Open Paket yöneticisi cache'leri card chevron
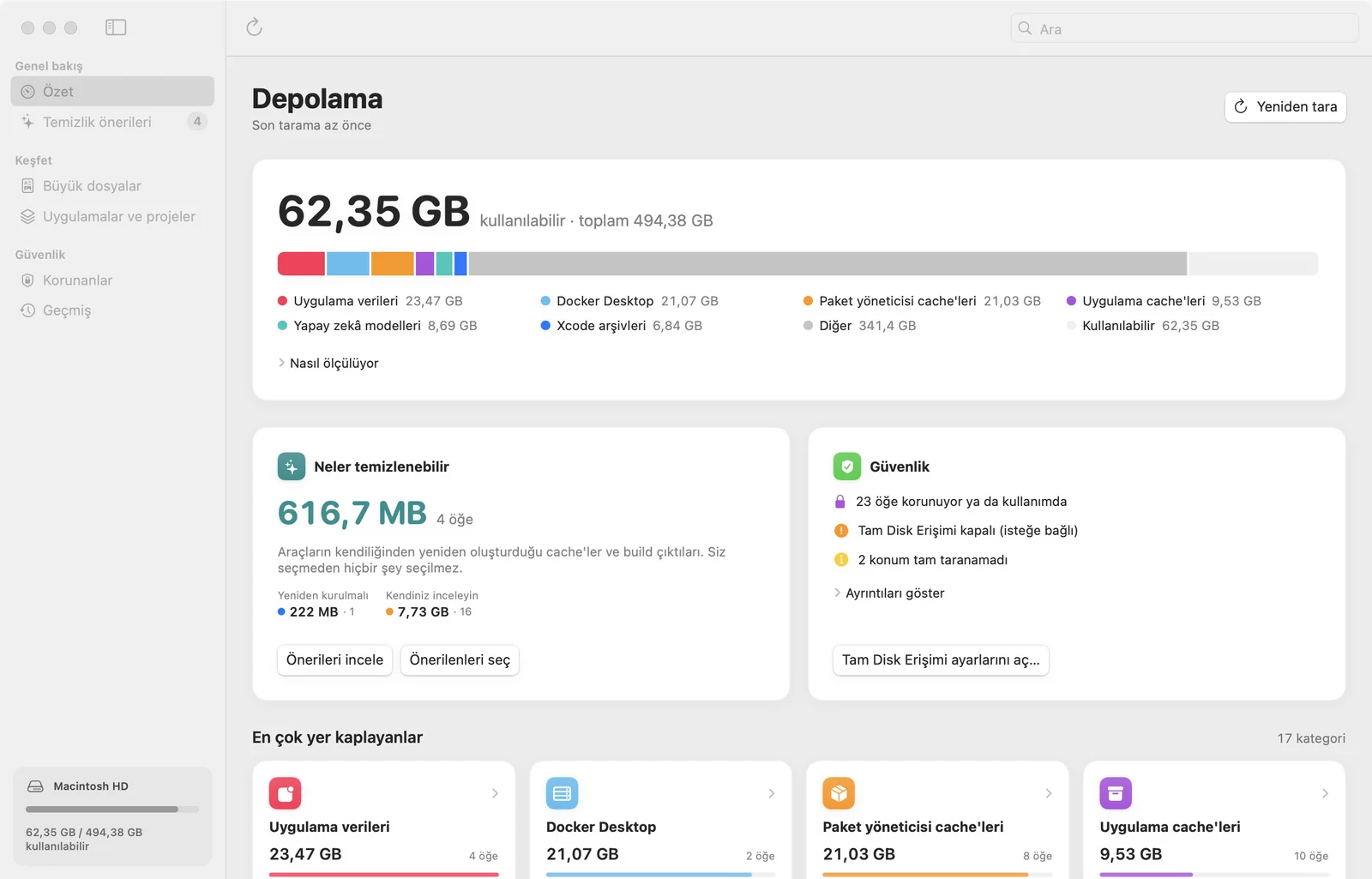This screenshot has width=1372, height=879. [x=1049, y=793]
